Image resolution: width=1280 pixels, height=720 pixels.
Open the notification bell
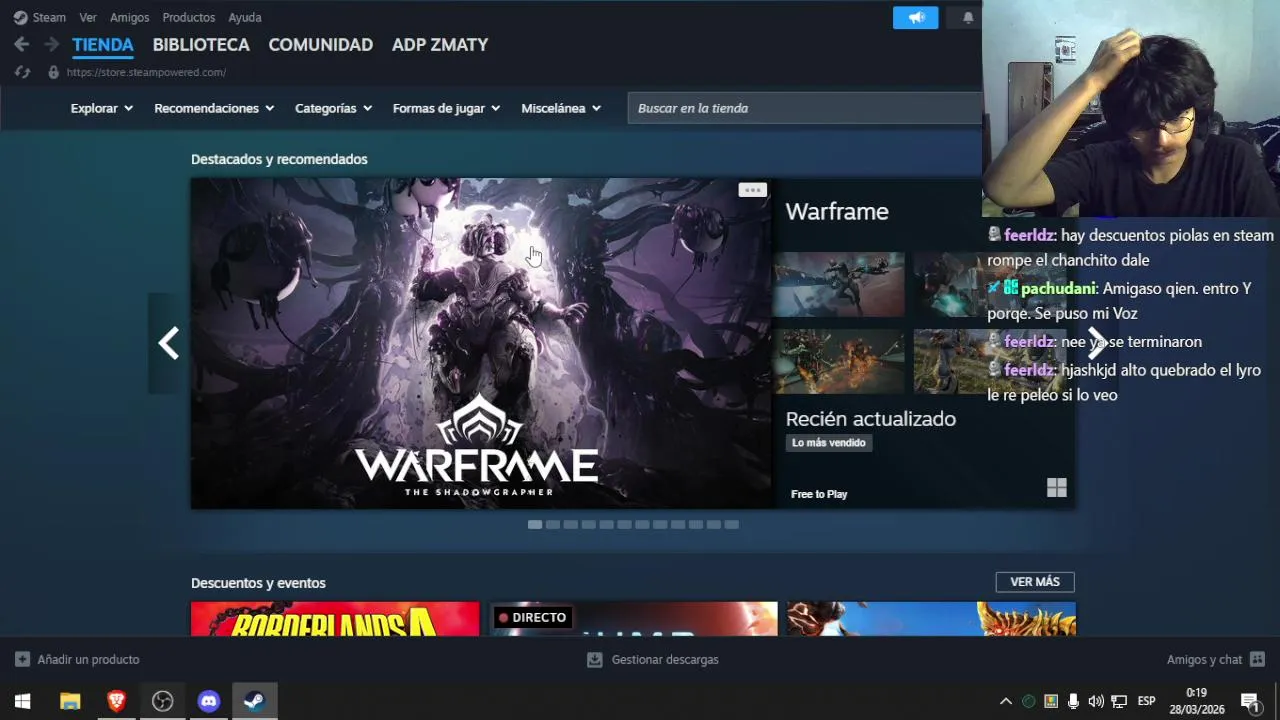pos(968,17)
